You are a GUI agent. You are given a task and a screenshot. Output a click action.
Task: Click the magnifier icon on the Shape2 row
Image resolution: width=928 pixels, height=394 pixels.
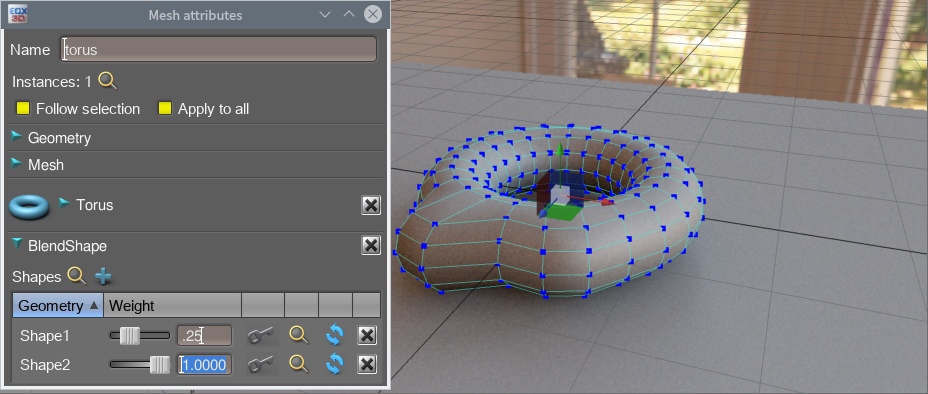[x=299, y=364]
